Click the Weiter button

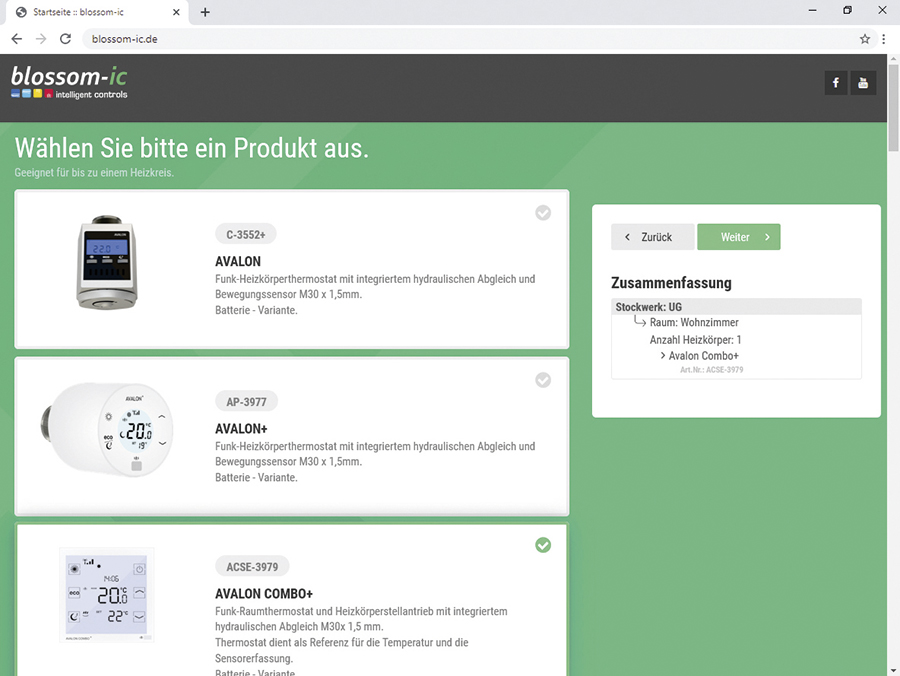(739, 237)
